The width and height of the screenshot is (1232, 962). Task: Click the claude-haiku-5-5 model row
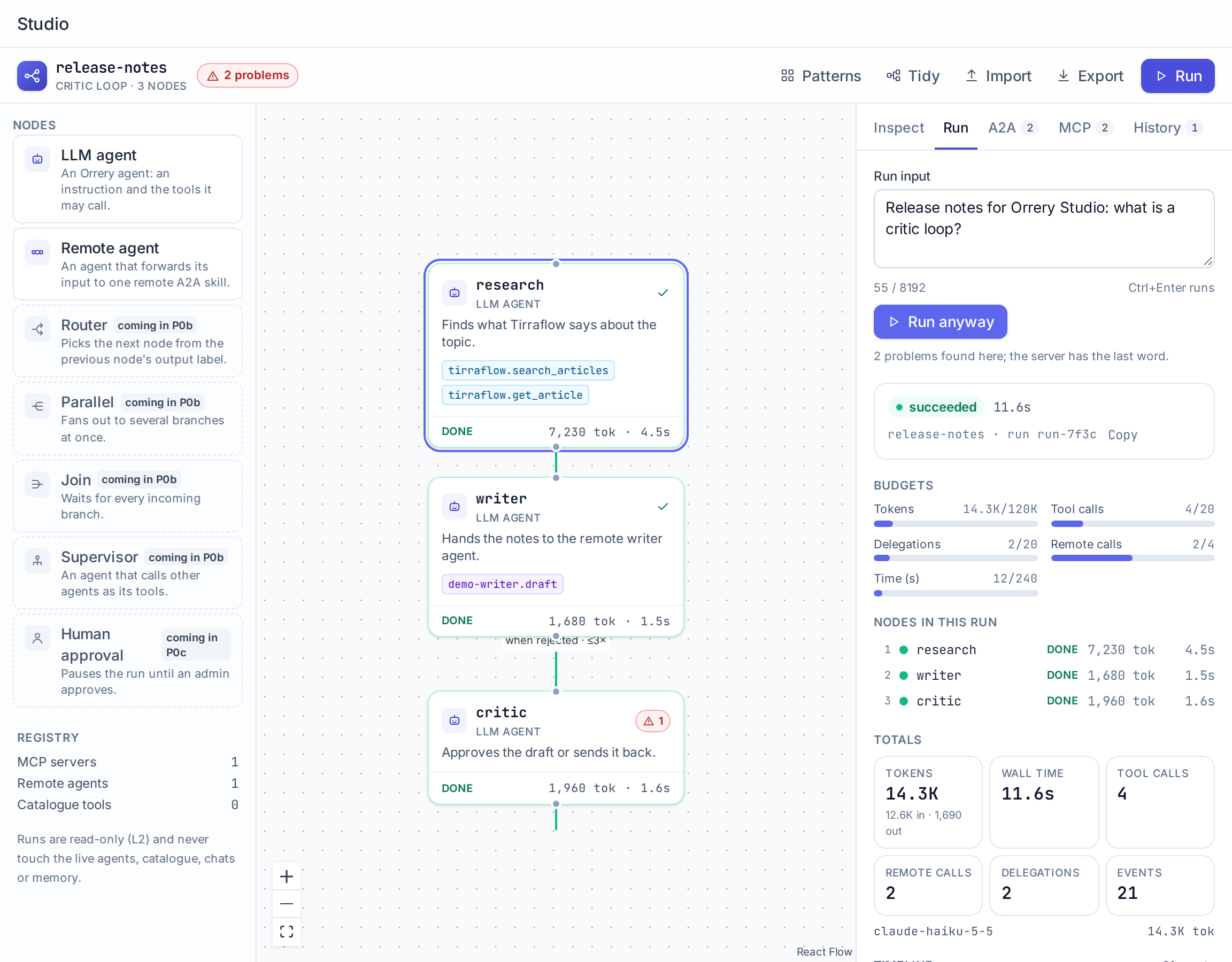tap(1044, 932)
